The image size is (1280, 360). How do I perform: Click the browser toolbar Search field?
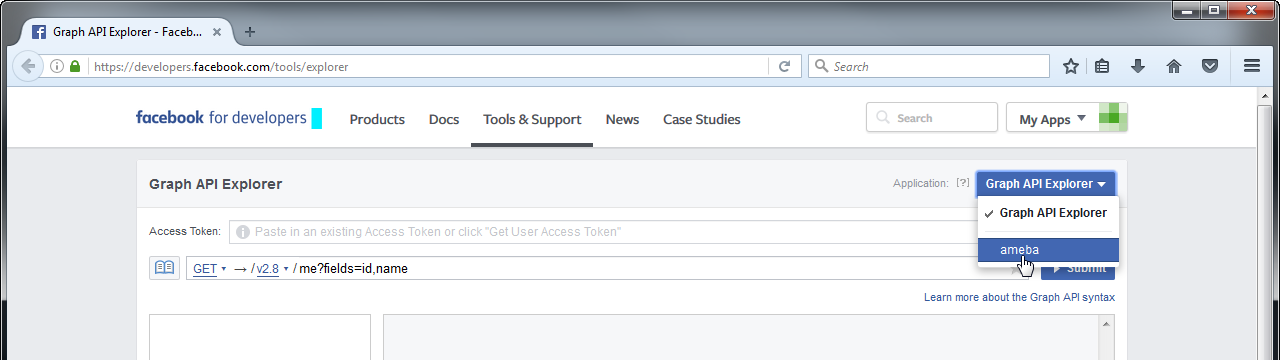[928, 67]
